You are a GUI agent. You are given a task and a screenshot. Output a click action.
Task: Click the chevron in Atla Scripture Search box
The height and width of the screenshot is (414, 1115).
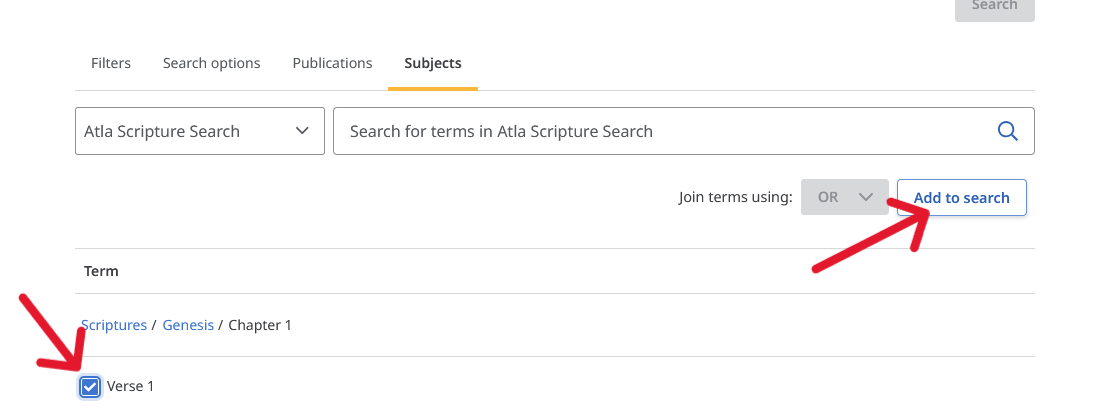tap(302, 131)
